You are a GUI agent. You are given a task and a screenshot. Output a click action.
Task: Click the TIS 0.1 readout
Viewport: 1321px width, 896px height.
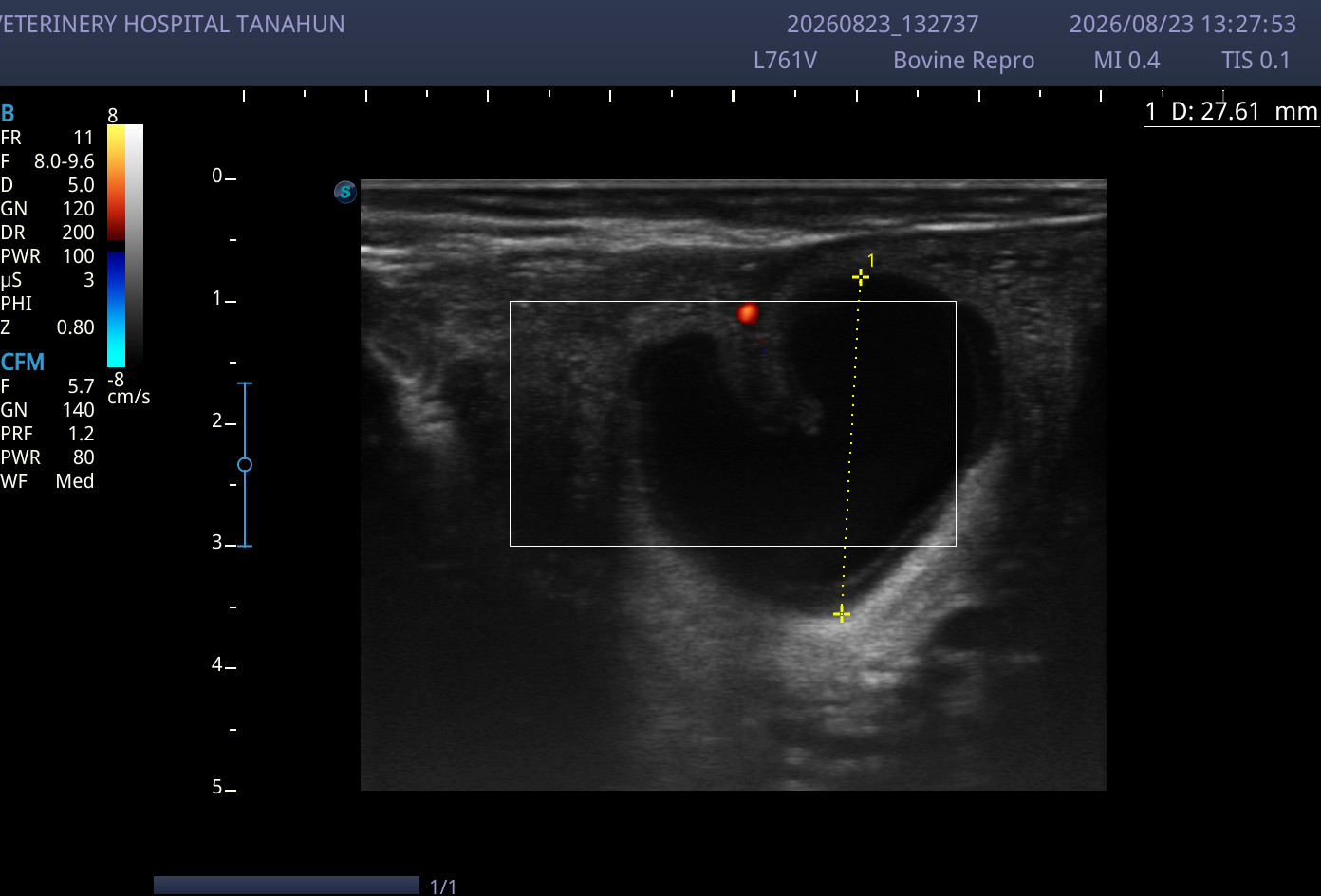pyautogui.click(x=1256, y=61)
